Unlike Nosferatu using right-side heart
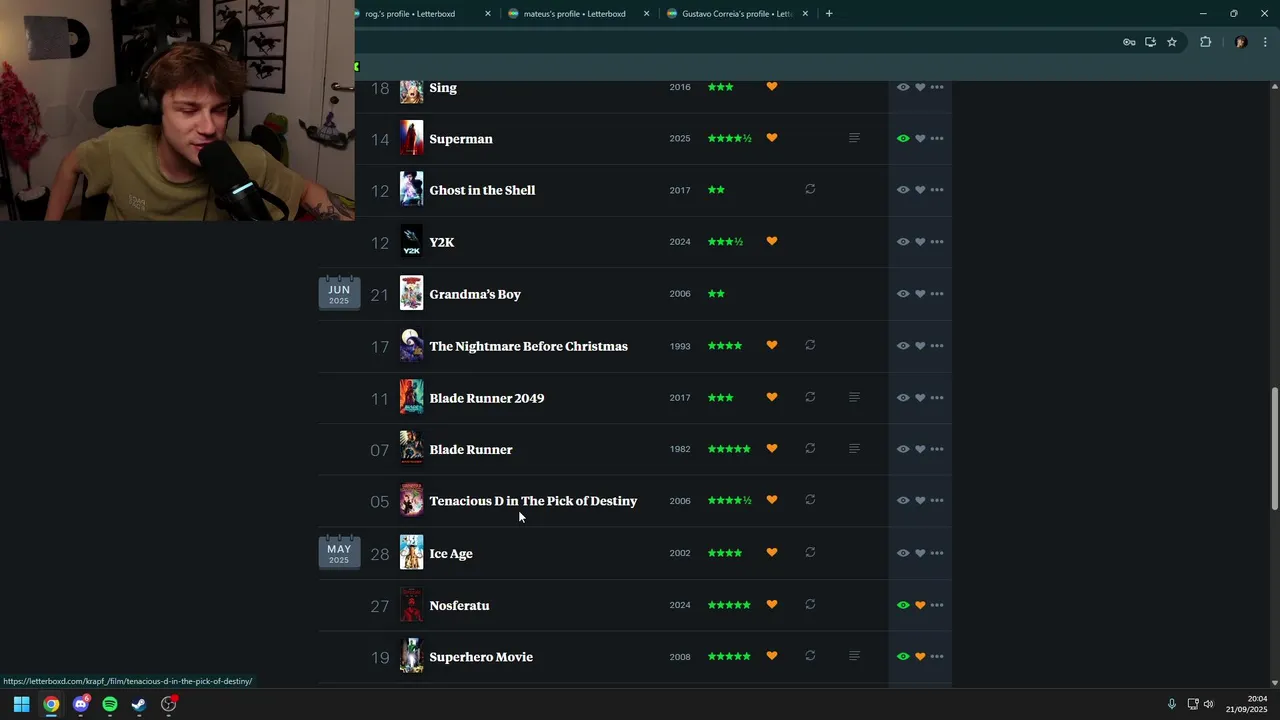1280x720 pixels. click(920, 605)
